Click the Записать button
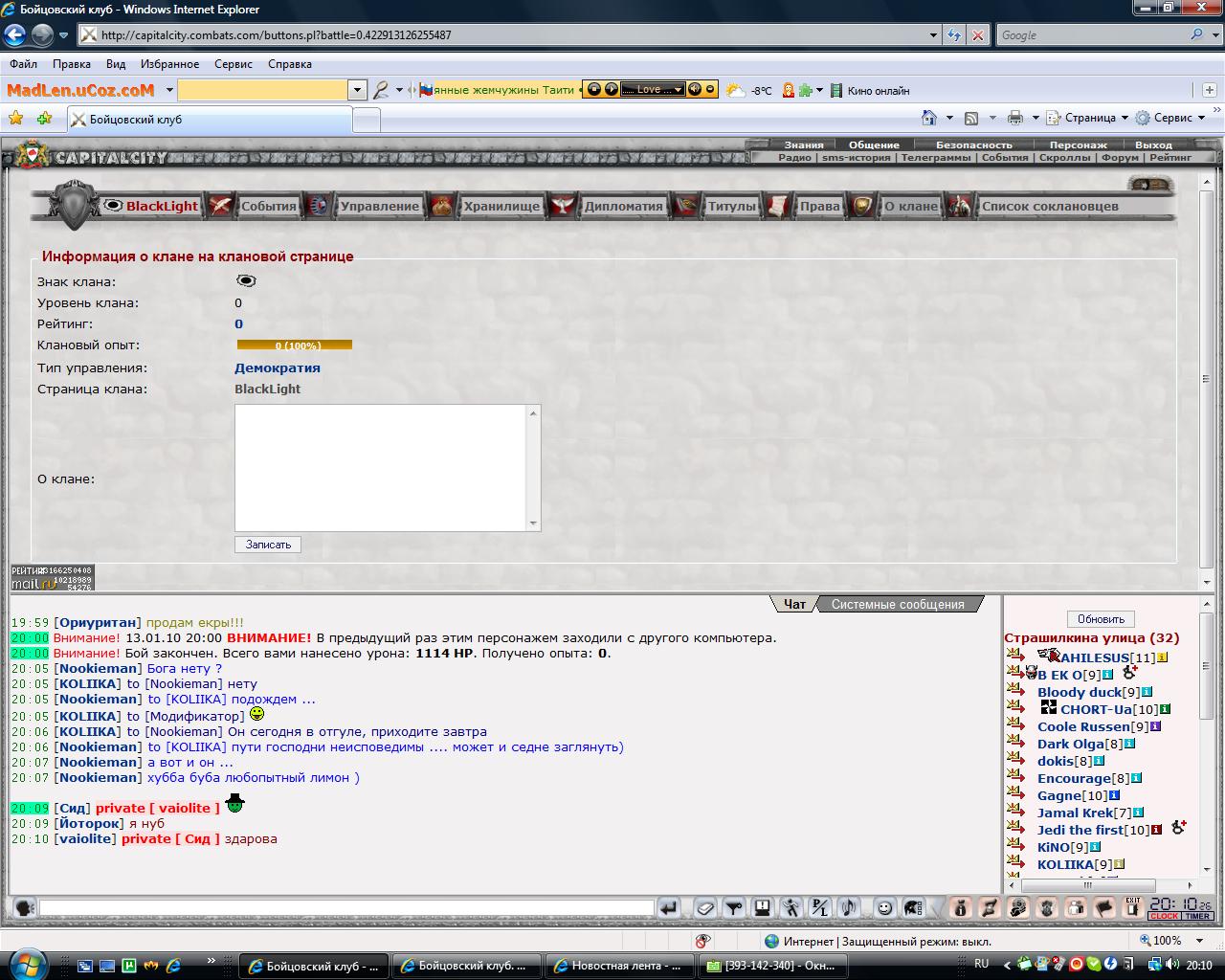Viewport: 1225px width, 980px height. [268, 545]
